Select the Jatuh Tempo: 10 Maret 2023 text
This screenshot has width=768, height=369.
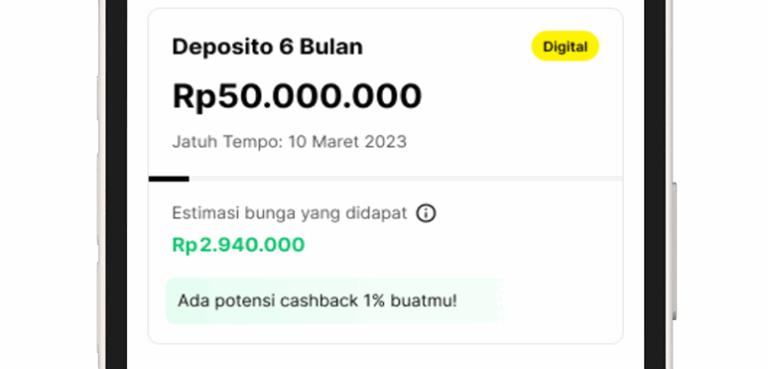pyautogui.click(x=289, y=142)
